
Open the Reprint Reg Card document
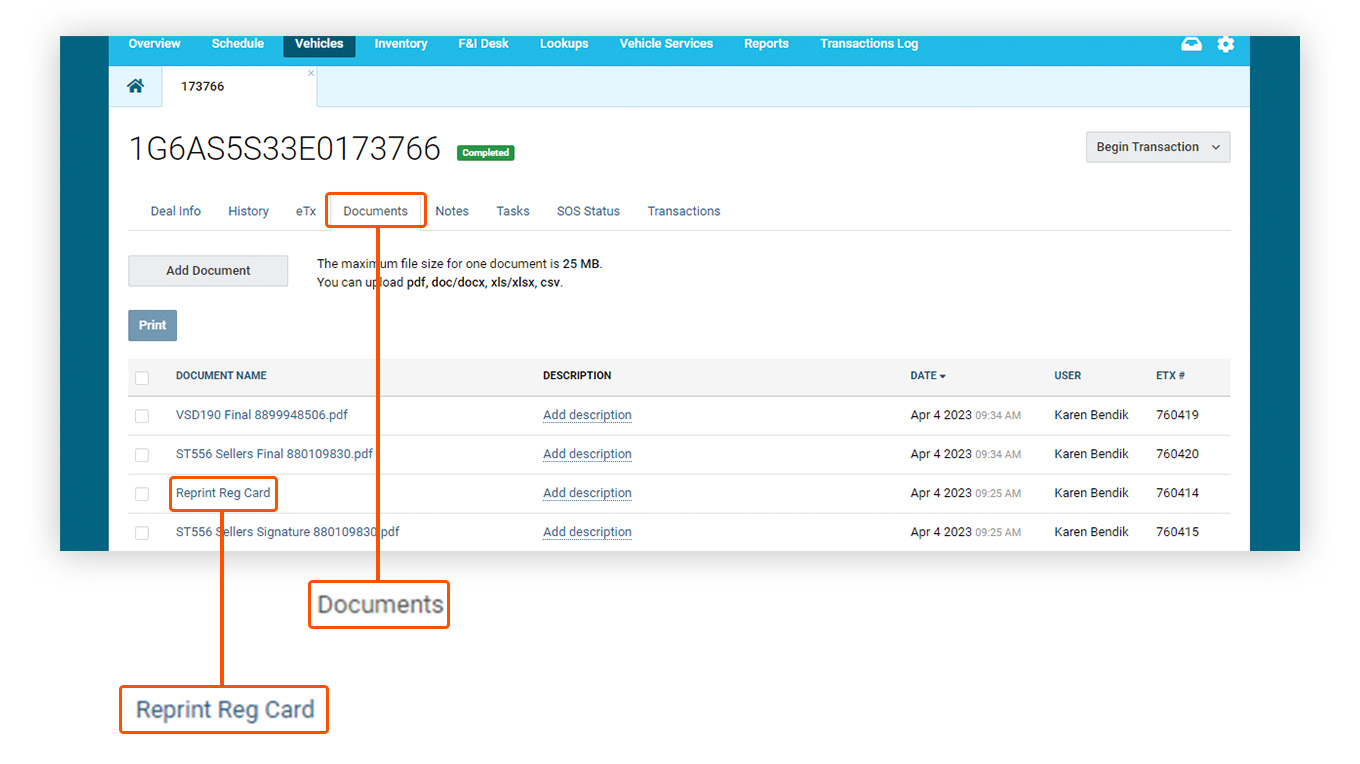pos(223,493)
